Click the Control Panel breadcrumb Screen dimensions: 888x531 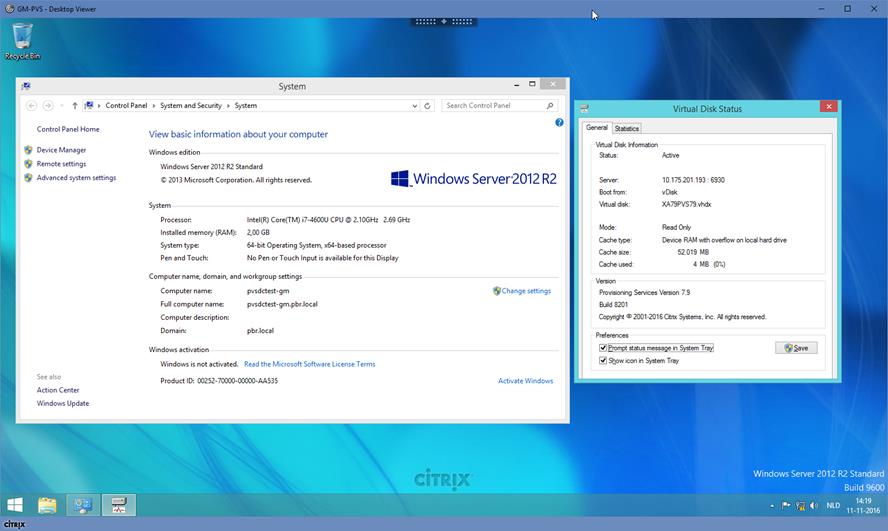pyautogui.click(x=126, y=105)
